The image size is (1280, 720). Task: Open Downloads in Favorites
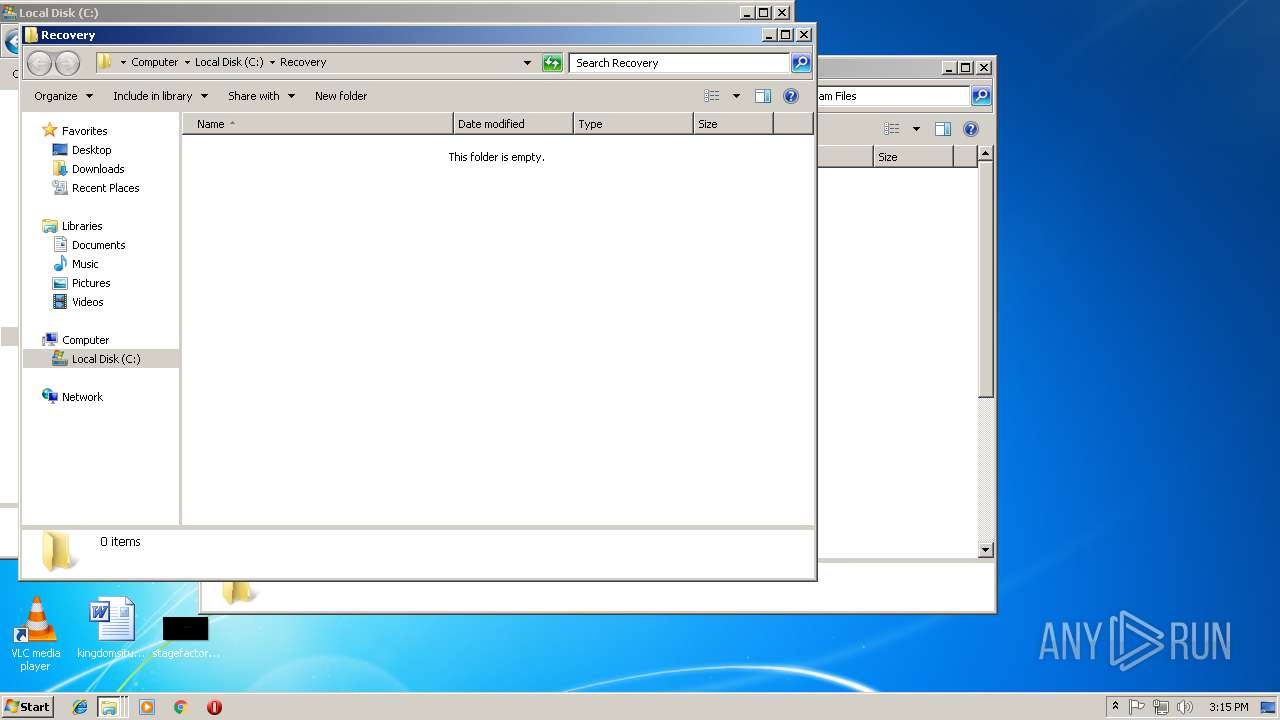tap(98, 169)
